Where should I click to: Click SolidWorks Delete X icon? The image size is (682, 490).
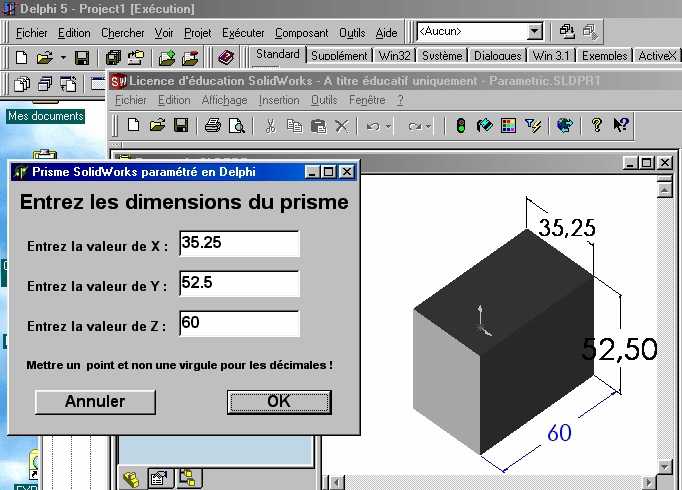coord(342,126)
